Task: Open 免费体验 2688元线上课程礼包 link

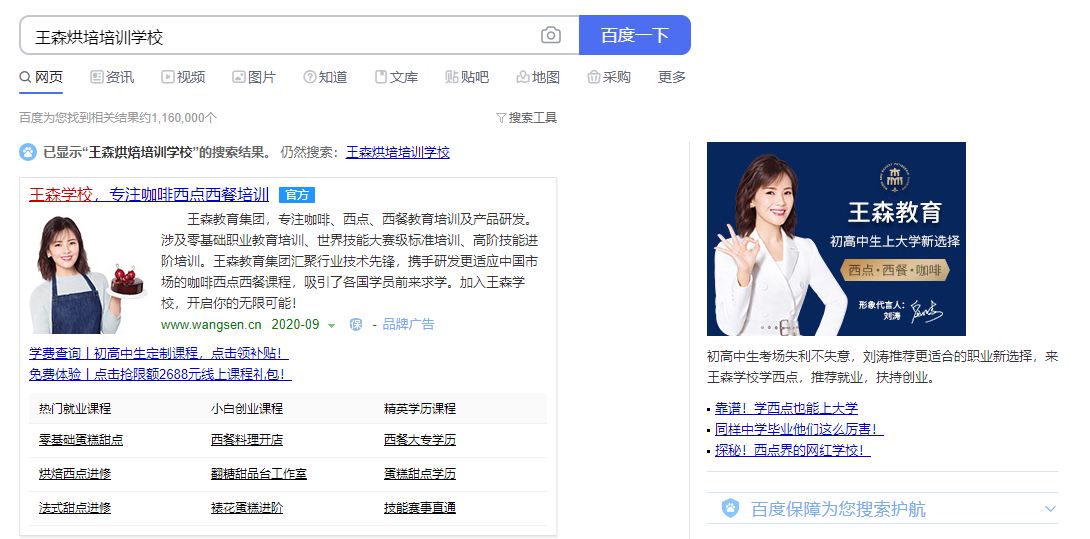Action: pos(160,374)
